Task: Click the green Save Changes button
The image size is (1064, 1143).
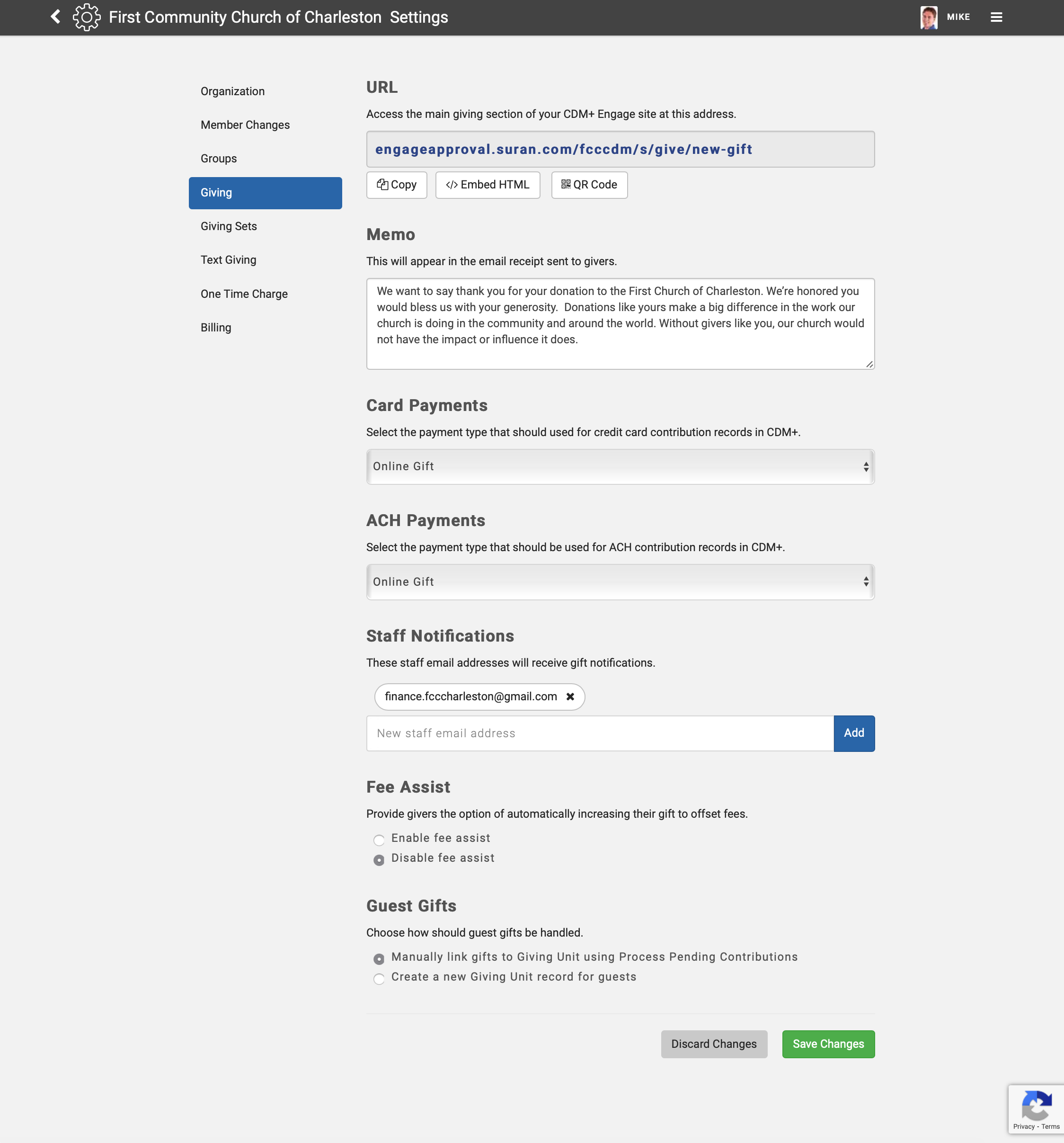Action: [x=828, y=1044]
